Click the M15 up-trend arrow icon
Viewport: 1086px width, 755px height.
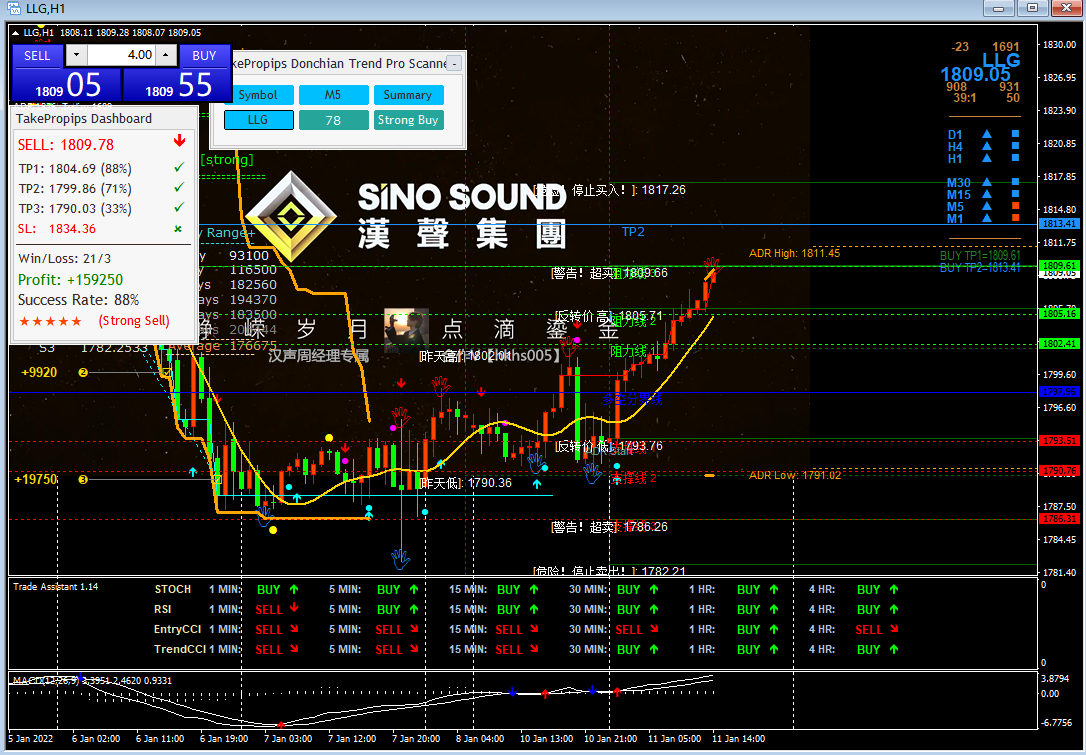(987, 194)
